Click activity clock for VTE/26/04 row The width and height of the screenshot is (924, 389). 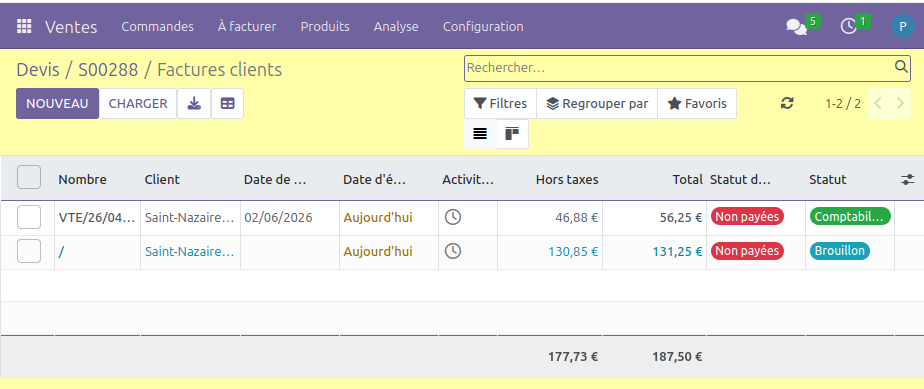453,217
